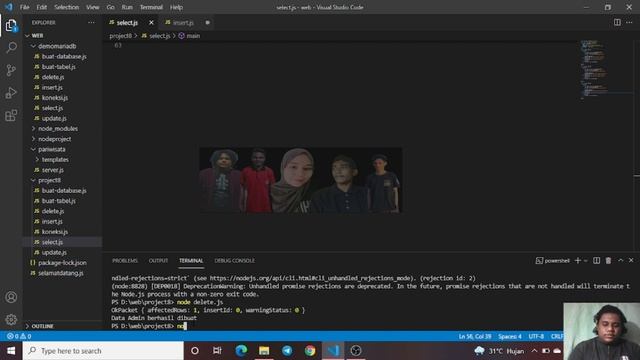The image size is (640, 360).
Task: Open launch profile dropdown next to plus
Action: click(x=586, y=260)
